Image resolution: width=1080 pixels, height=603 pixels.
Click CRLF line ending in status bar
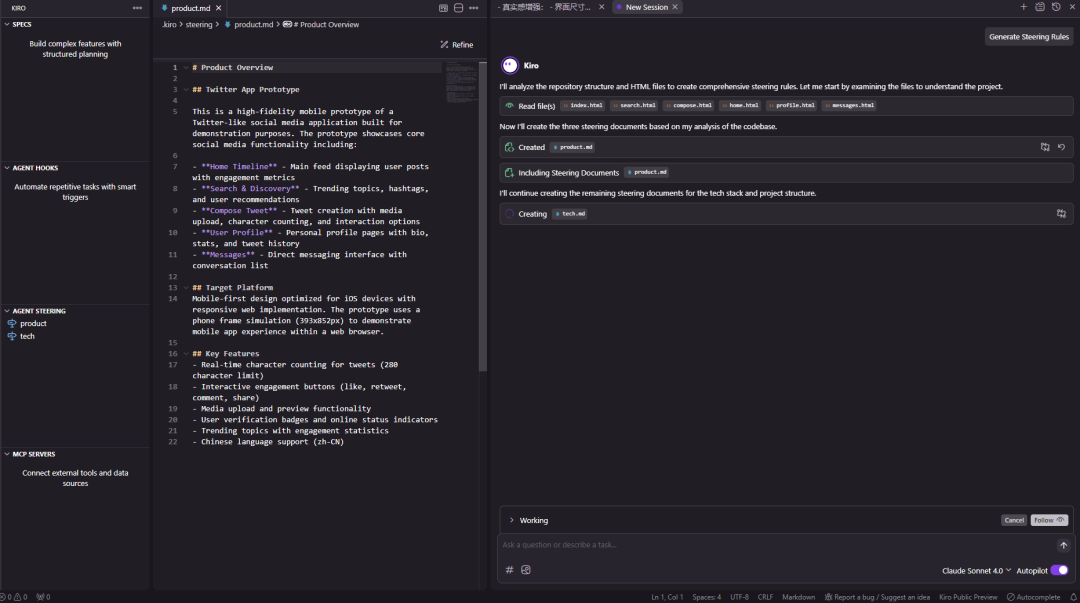(765, 597)
